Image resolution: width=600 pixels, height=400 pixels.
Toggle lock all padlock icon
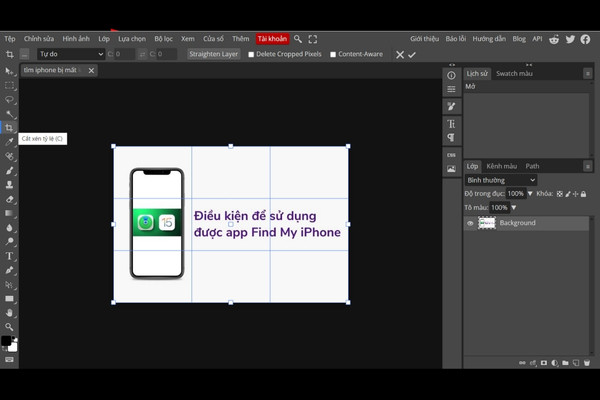tap(584, 194)
